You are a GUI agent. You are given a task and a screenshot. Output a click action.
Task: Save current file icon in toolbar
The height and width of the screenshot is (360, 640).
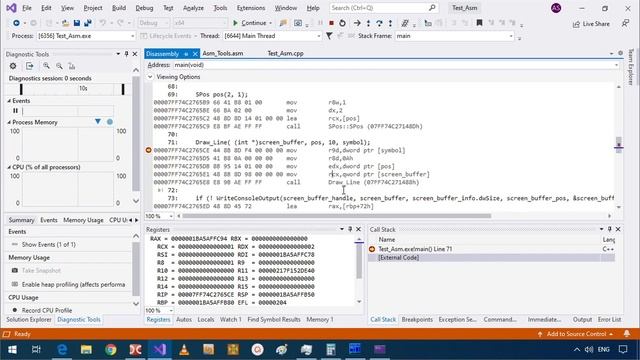(77, 23)
